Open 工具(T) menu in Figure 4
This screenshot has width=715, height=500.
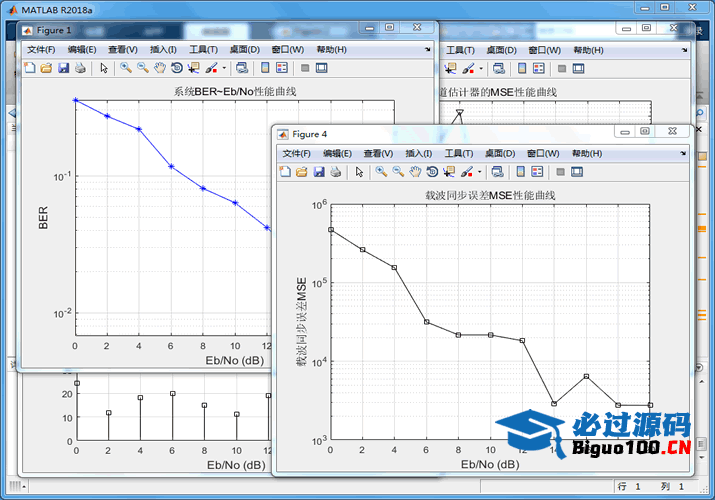coord(459,154)
